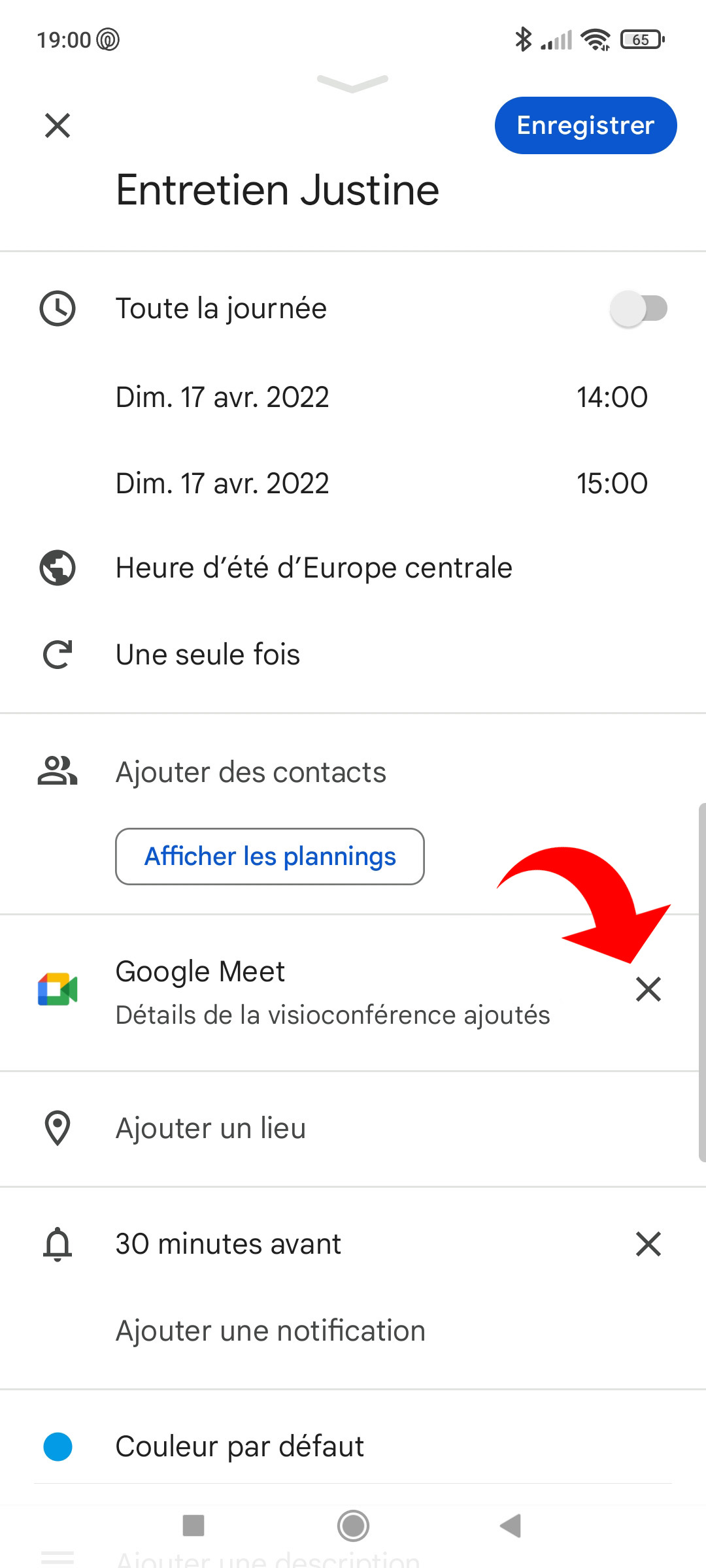Tap the blue Couleur par défaut swatch
Screen dimensions: 706x1568
click(x=58, y=1446)
